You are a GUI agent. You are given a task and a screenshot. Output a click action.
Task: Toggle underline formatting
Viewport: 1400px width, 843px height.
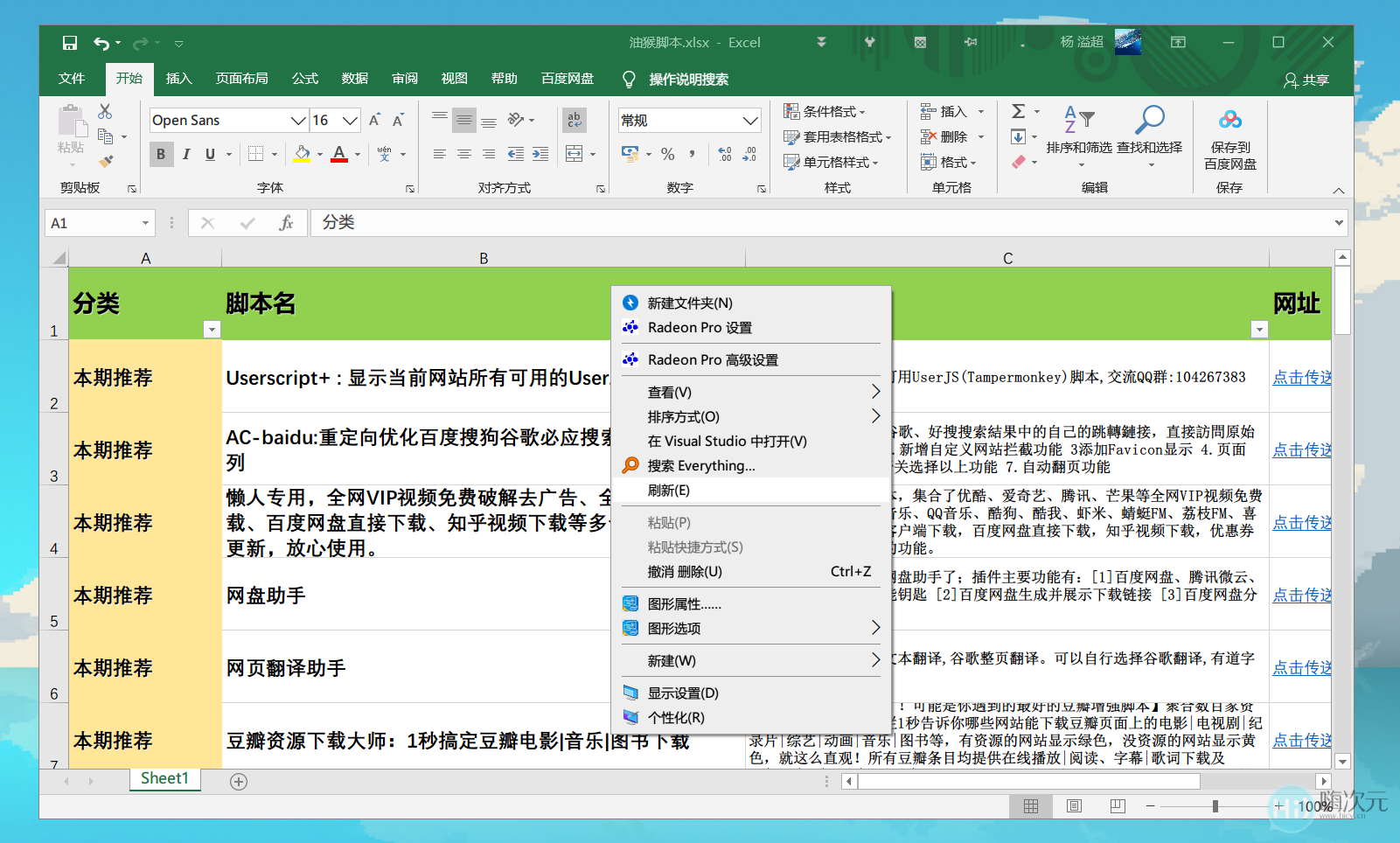[209, 154]
